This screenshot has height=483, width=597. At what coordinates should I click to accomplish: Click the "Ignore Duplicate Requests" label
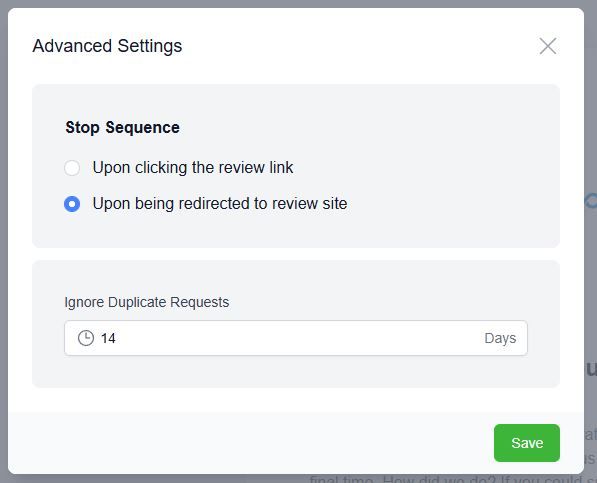pos(147,302)
